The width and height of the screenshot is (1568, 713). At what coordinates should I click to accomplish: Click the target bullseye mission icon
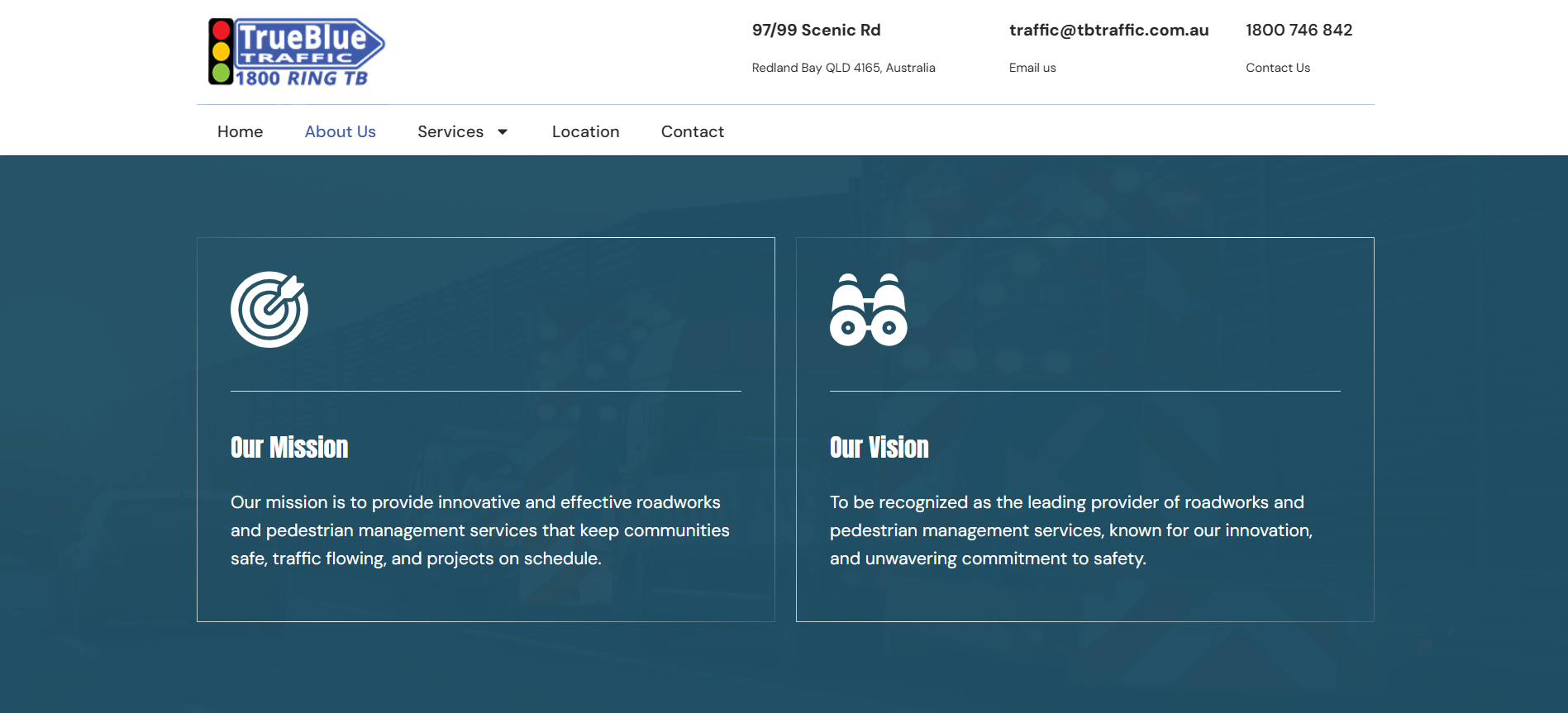click(269, 310)
